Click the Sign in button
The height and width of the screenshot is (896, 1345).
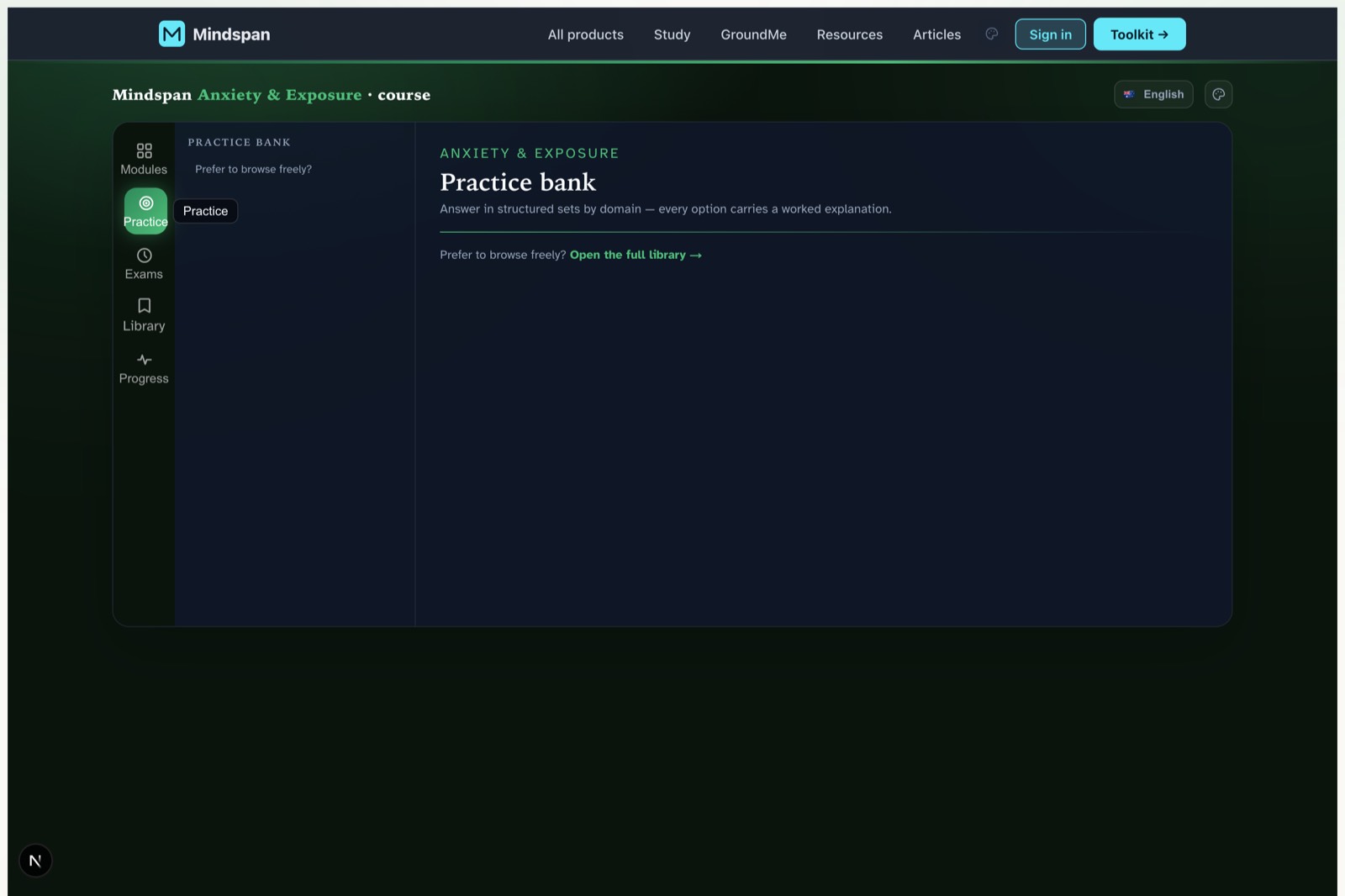(x=1050, y=34)
